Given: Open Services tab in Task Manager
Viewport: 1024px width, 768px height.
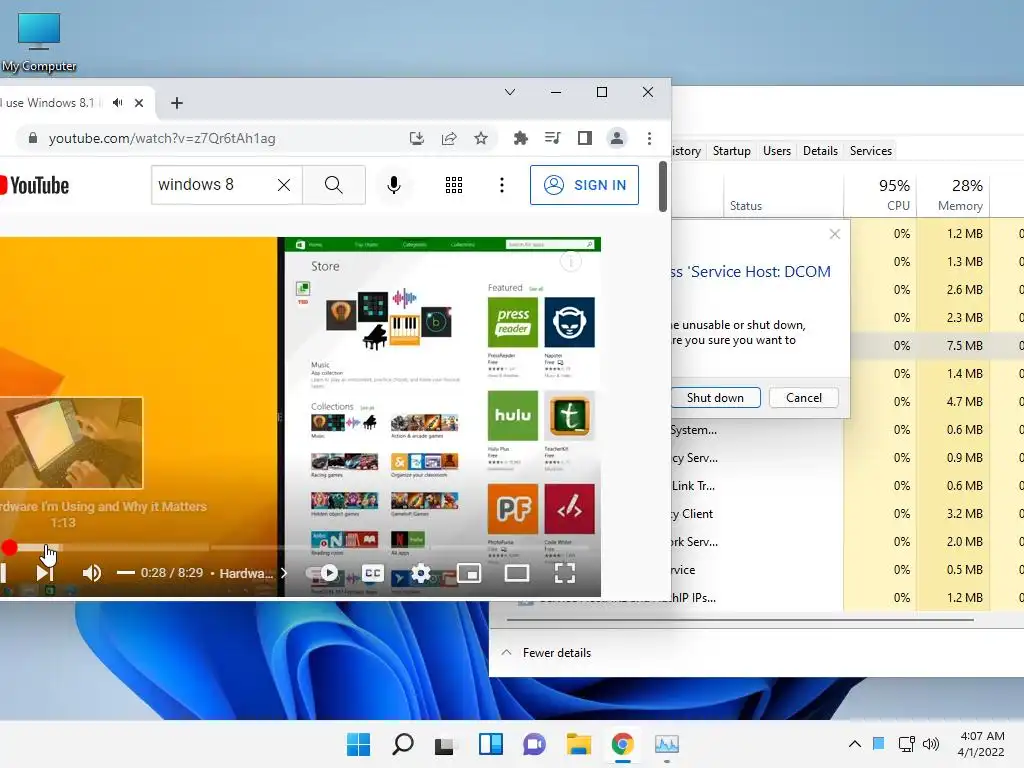Looking at the screenshot, I should [x=871, y=151].
